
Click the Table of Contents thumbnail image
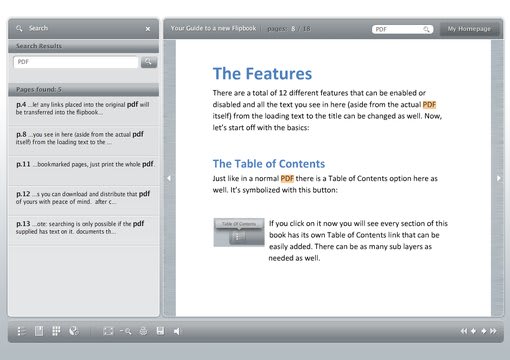[x=239, y=232]
